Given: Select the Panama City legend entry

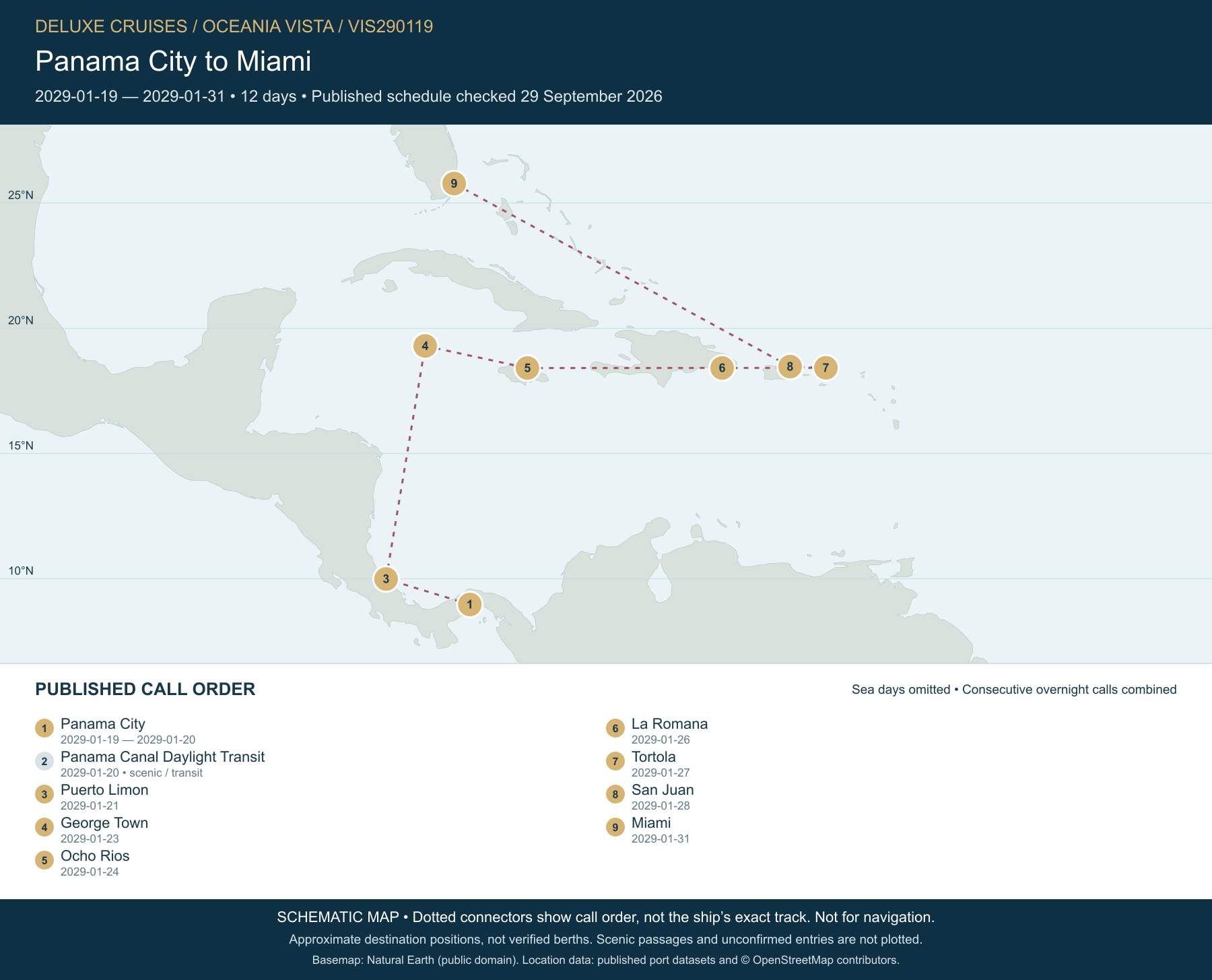Looking at the screenshot, I should pyautogui.click(x=115, y=731).
